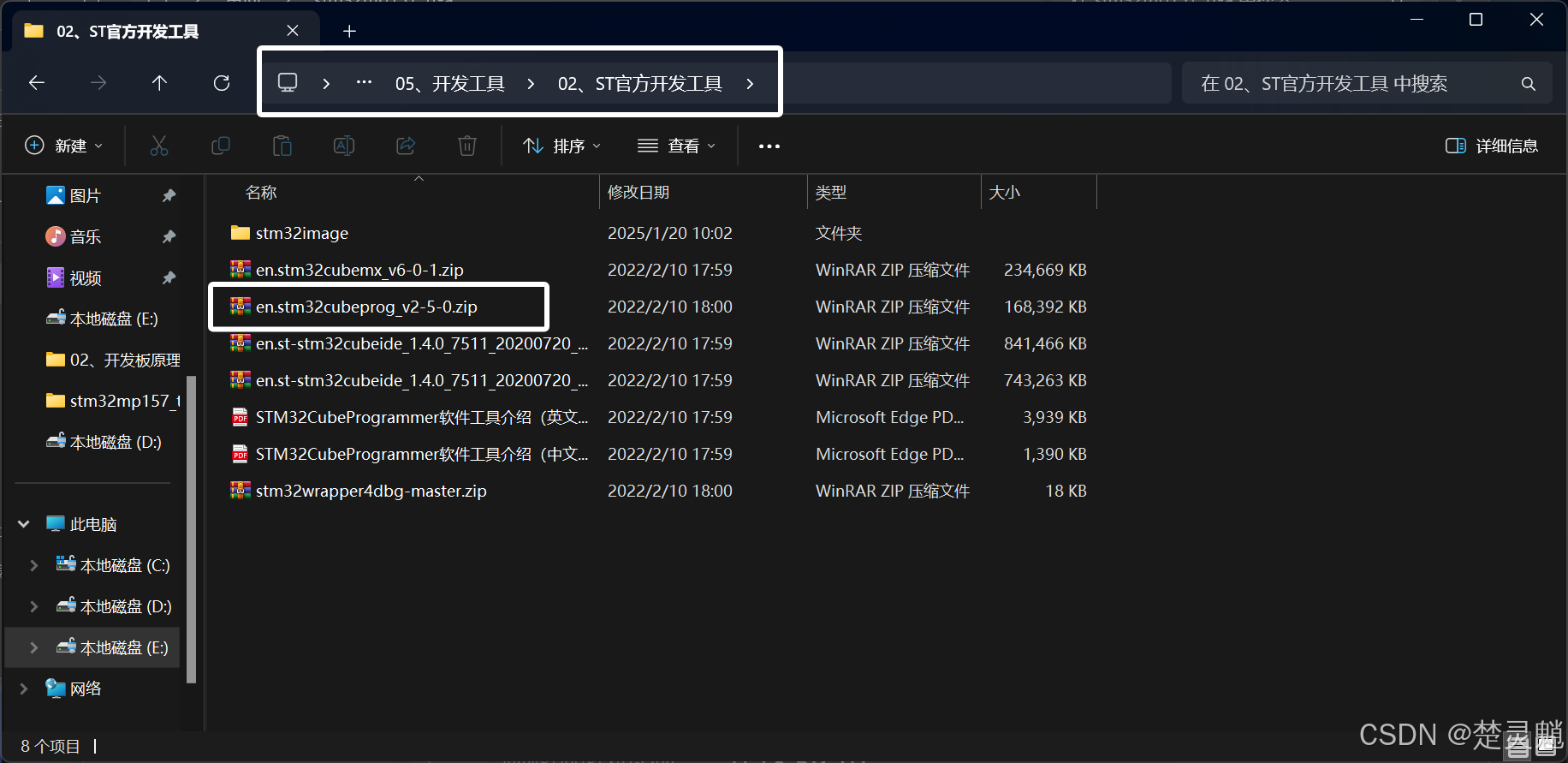Refresh the current folder view
The image size is (1568, 763).
pyautogui.click(x=222, y=83)
